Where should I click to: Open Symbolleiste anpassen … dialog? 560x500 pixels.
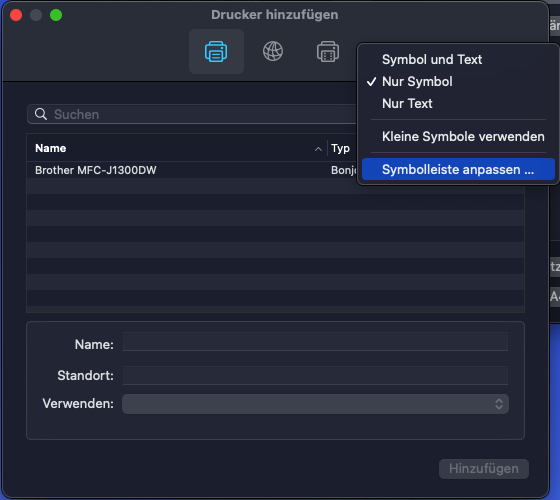(x=458, y=169)
